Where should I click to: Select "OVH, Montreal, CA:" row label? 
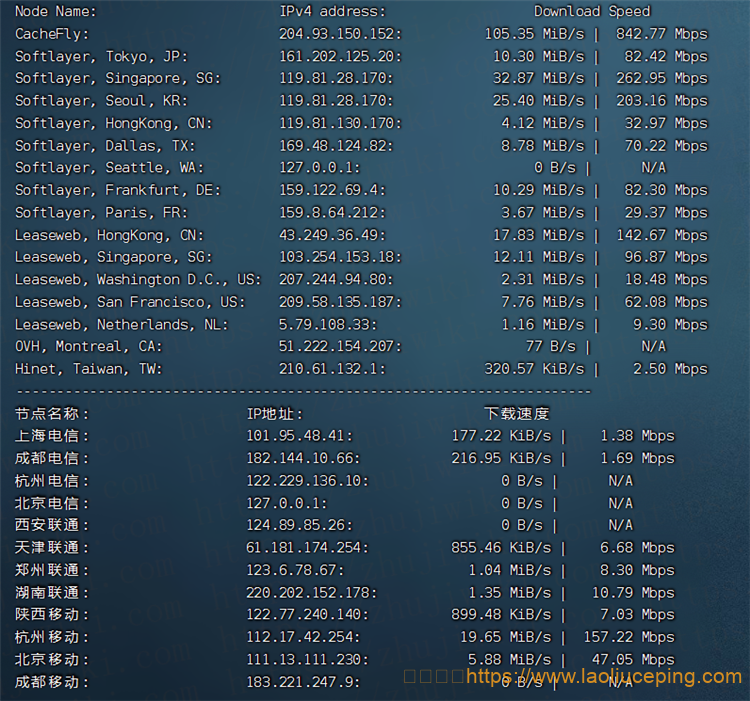click(x=89, y=347)
